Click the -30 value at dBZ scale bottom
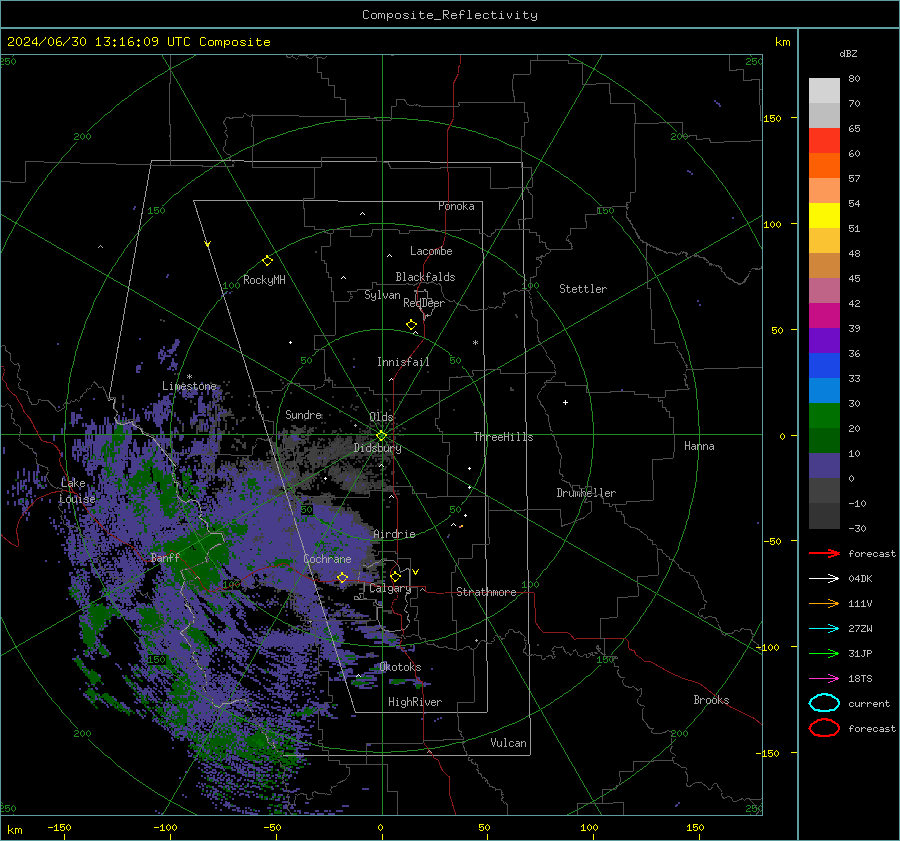 [857, 529]
